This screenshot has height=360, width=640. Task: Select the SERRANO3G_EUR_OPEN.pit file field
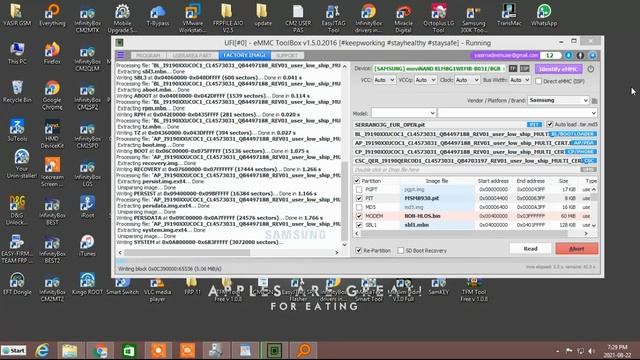click(439, 124)
